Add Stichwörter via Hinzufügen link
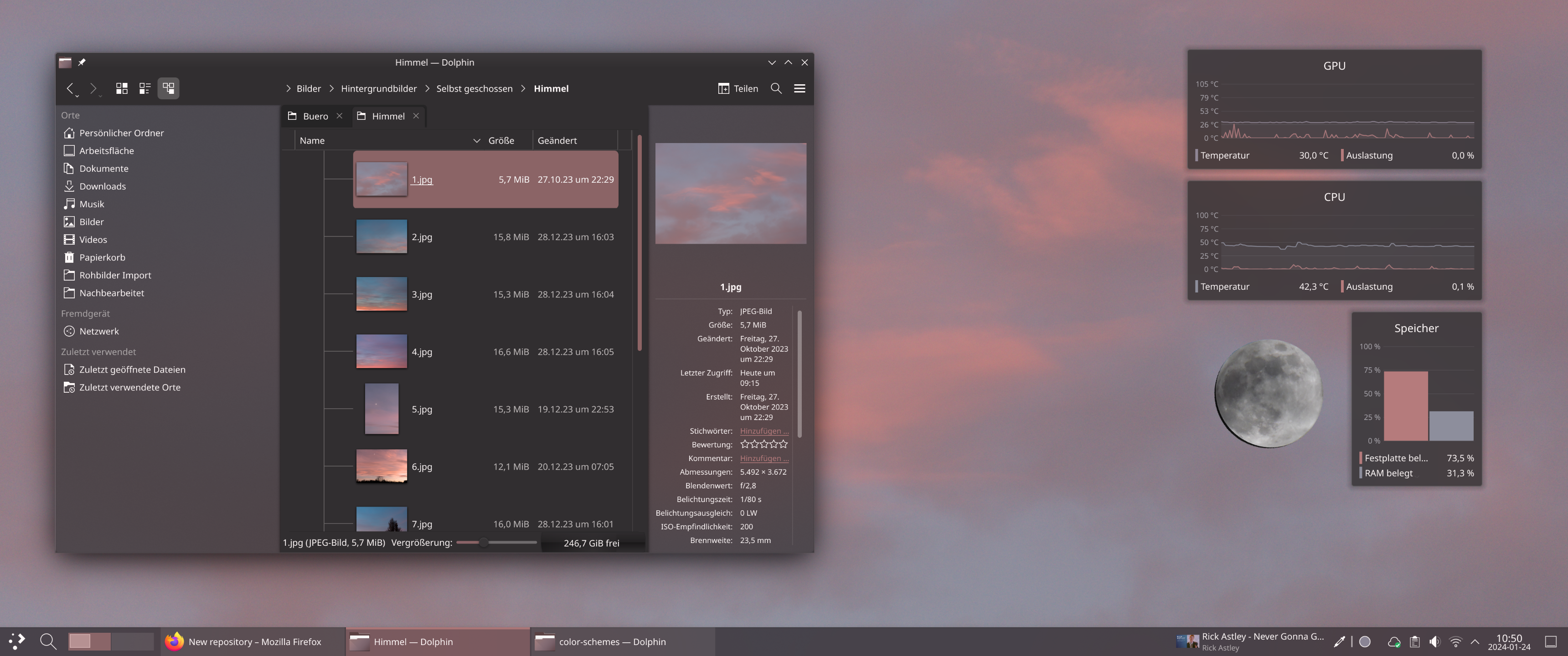The image size is (1568, 656). (x=764, y=431)
